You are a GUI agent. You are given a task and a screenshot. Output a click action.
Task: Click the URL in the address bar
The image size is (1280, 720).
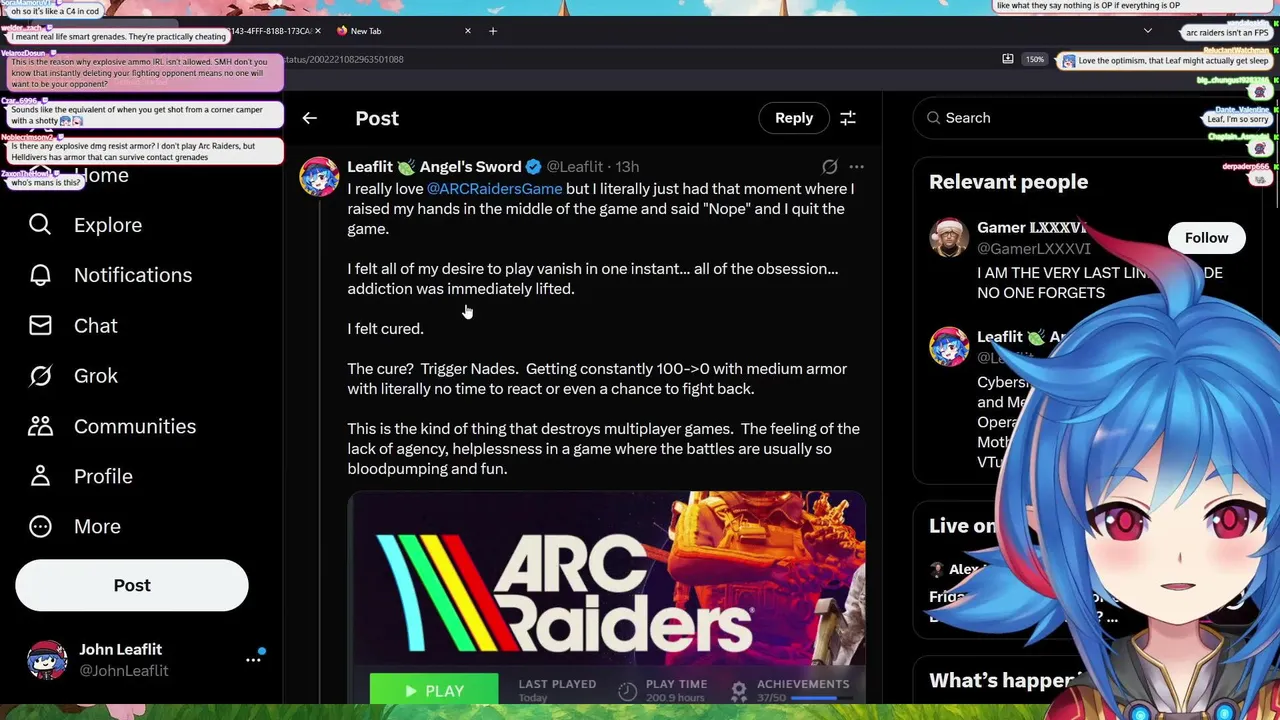point(344,60)
